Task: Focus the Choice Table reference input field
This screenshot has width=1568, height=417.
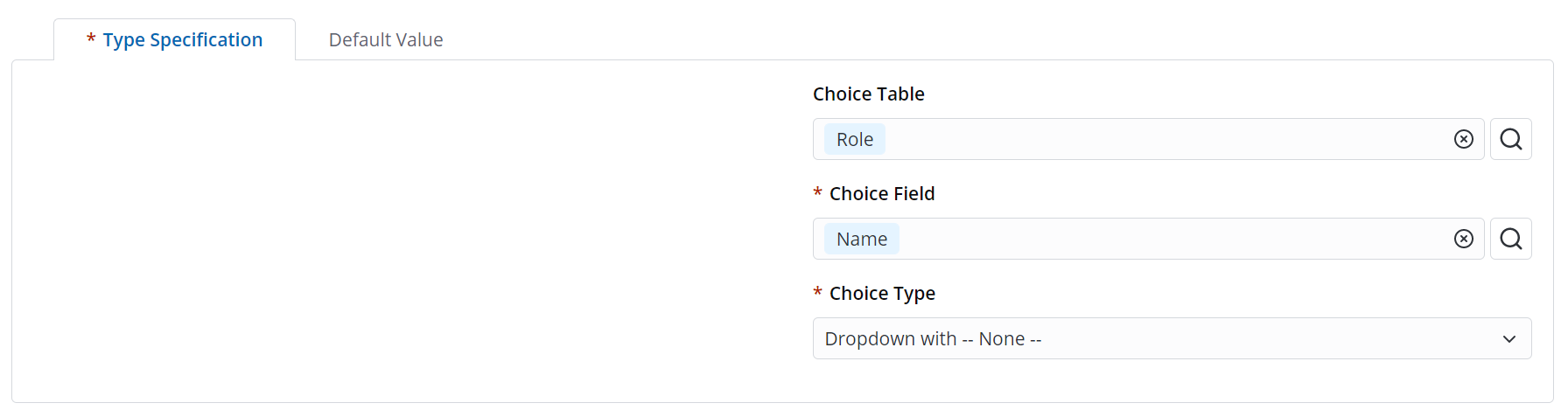Action: point(1164,140)
